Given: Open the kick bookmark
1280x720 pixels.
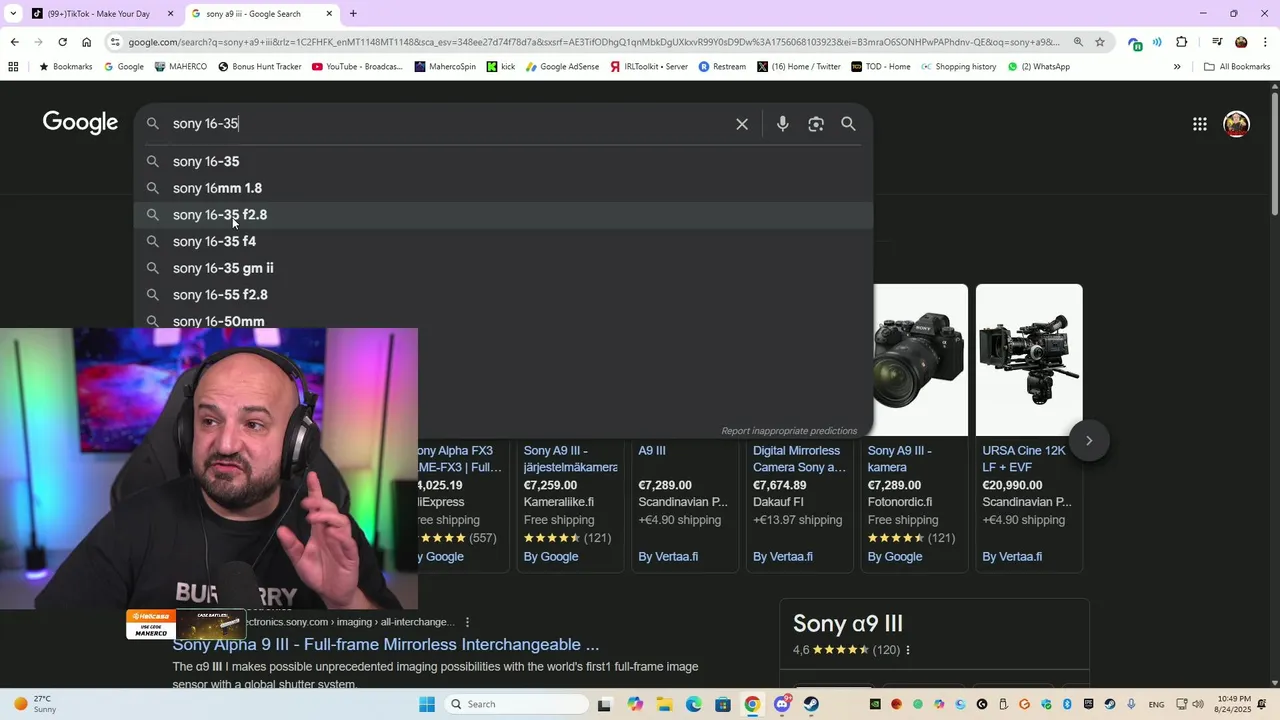Looking at the screenshot, I should tap(501, 67).
